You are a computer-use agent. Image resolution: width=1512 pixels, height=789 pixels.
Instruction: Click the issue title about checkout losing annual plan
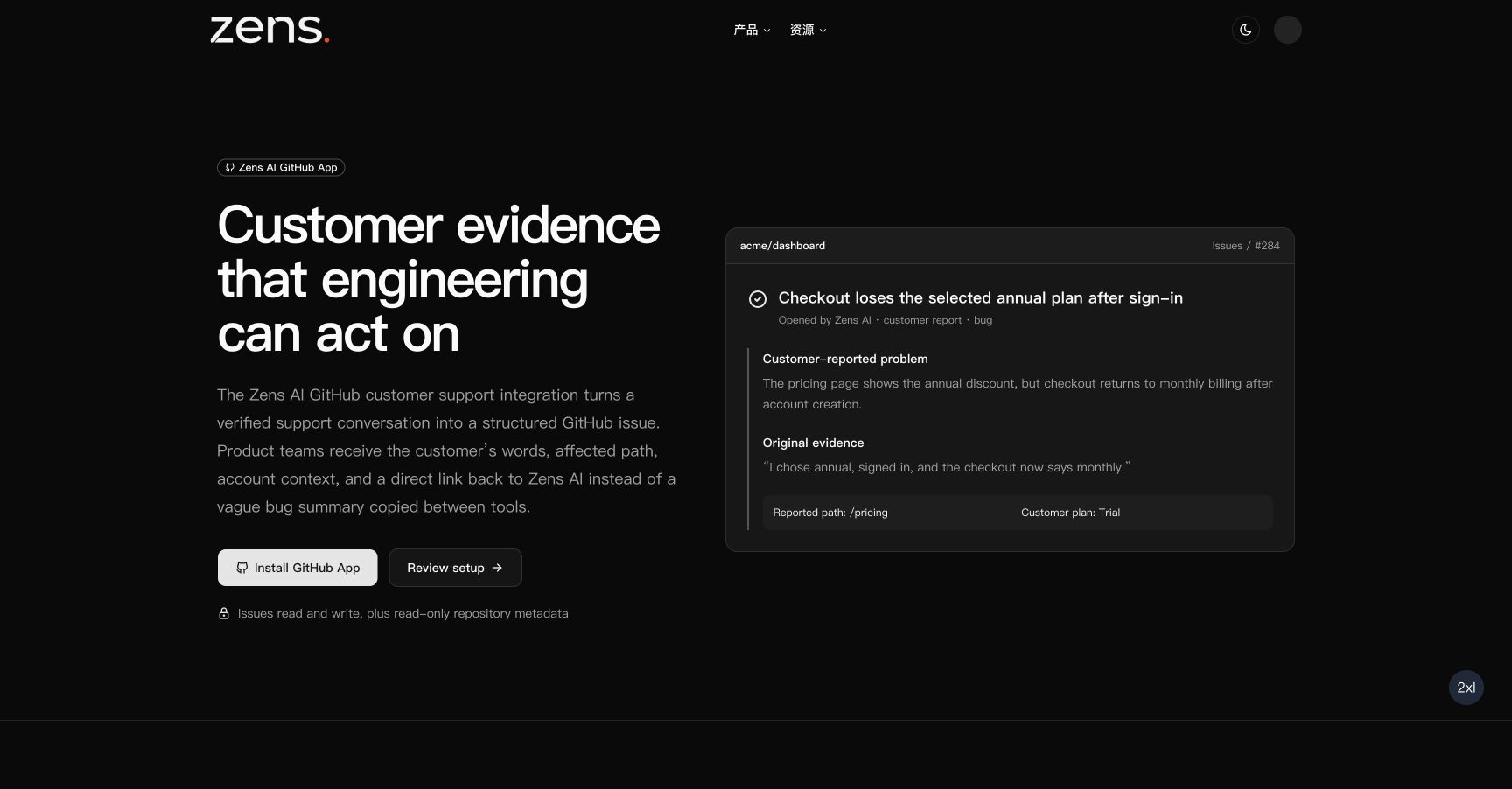(x=980, y=297)
